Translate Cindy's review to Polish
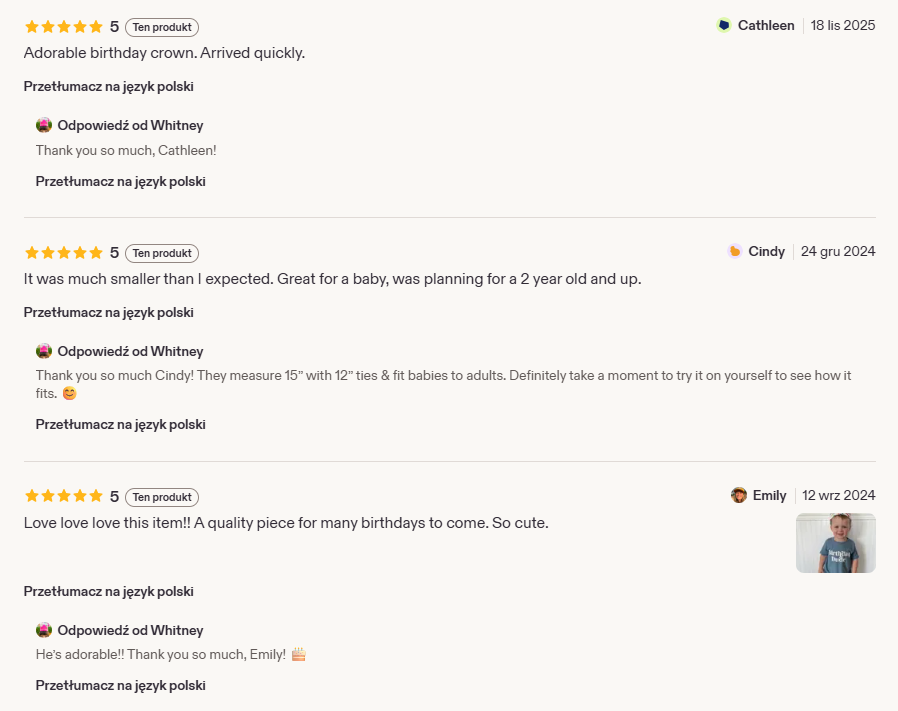898x711 pixels. [x=109, y=313]
